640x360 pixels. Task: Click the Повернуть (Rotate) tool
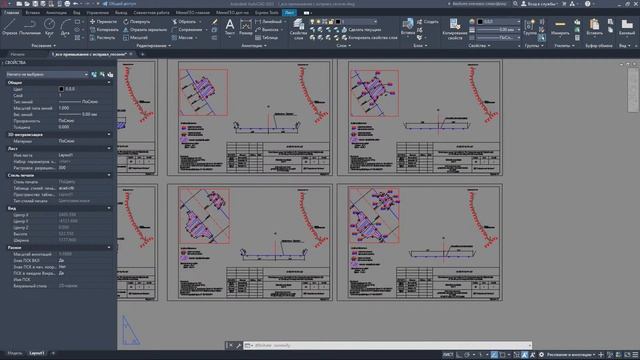[137, 22]
